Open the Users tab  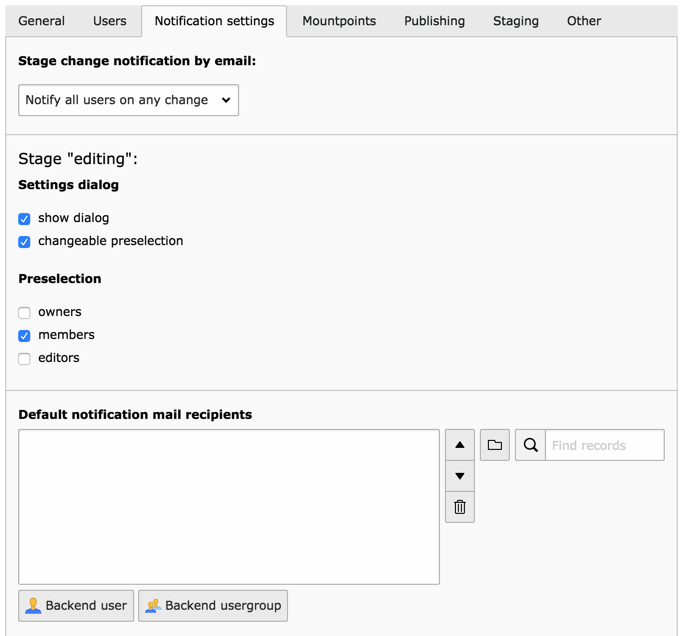click(x=110, y=21)
